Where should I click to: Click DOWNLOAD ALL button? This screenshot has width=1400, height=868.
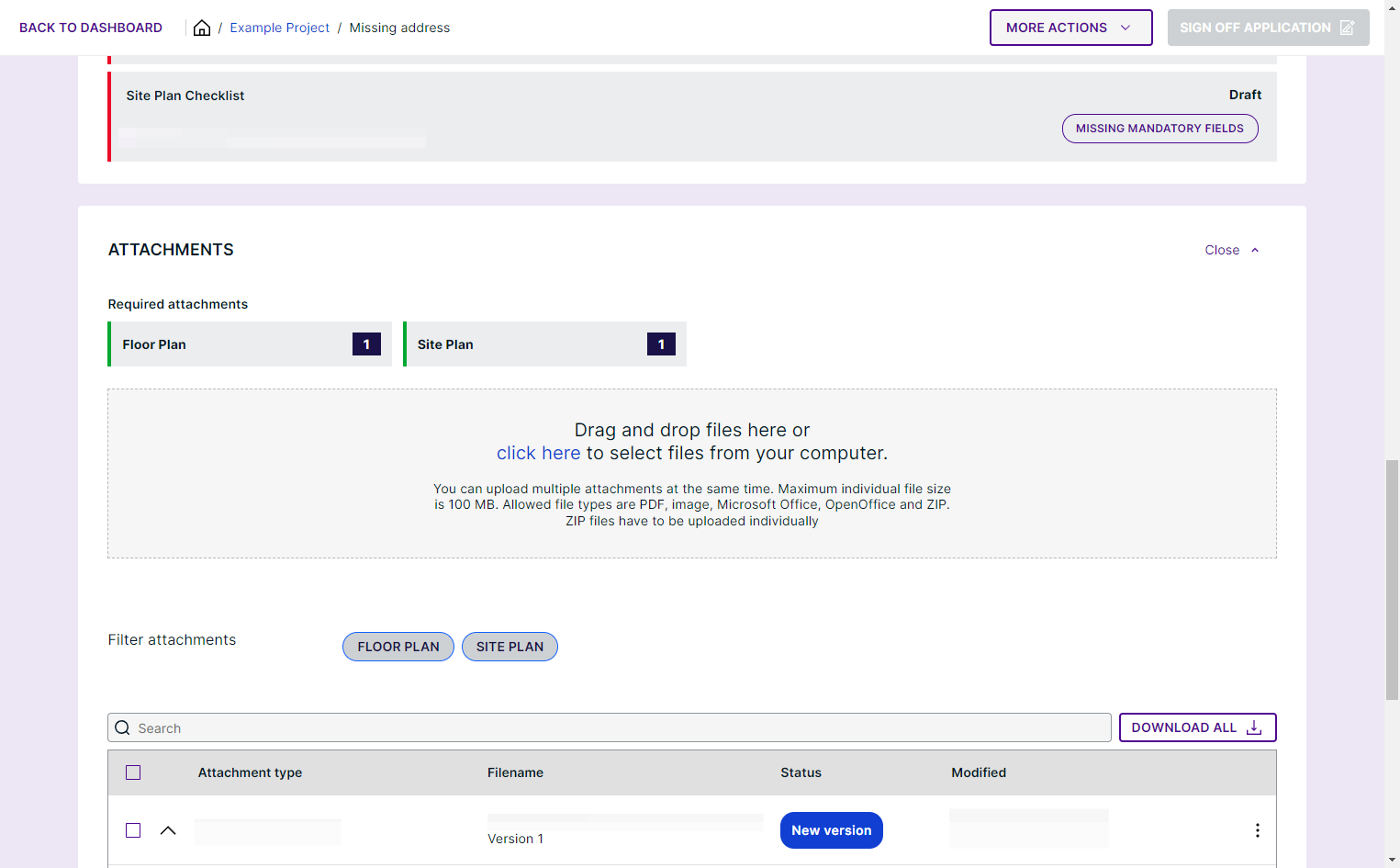(x=1197, y=727)
